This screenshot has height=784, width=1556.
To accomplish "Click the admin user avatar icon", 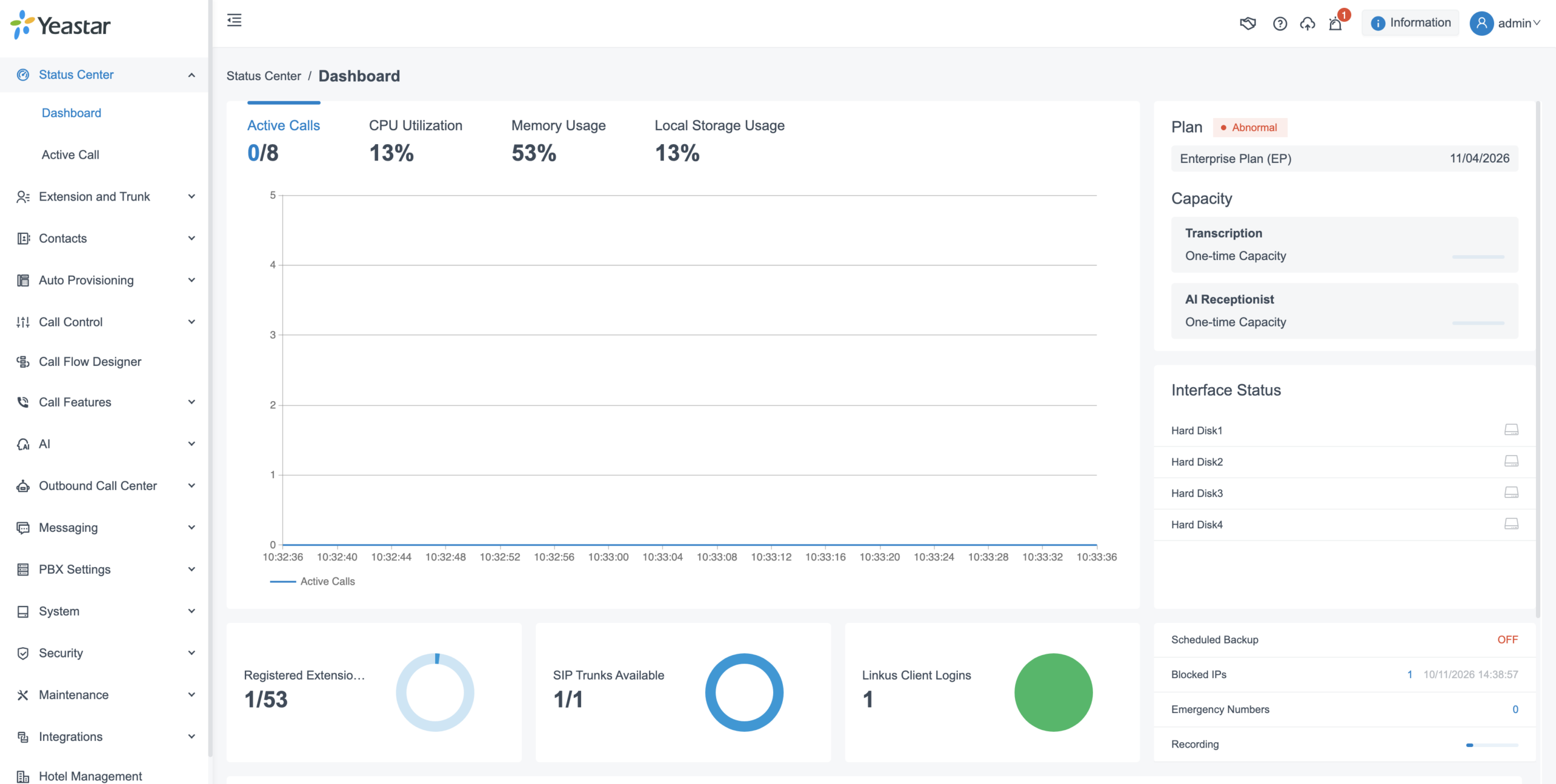I will [1481, 23].
